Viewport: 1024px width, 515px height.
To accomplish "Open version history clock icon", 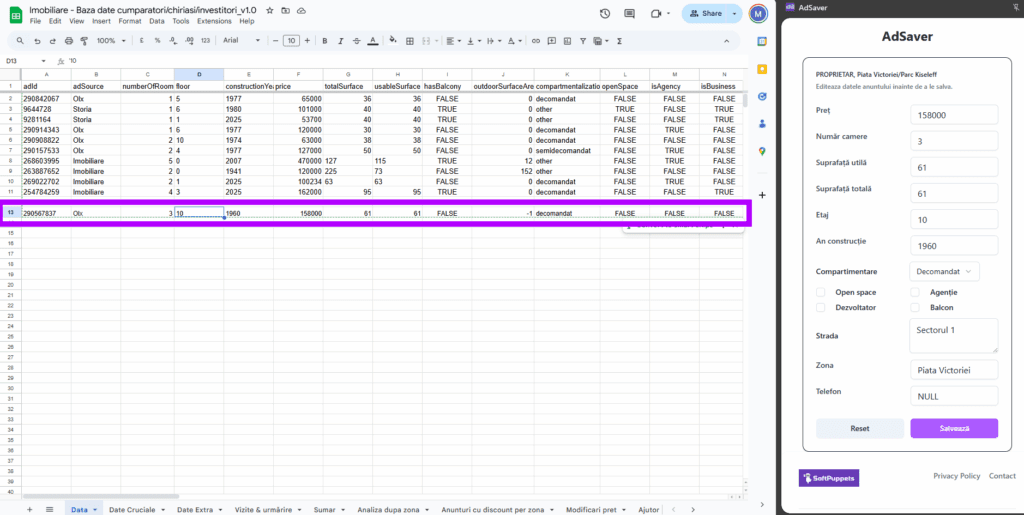I will point(604,14).
